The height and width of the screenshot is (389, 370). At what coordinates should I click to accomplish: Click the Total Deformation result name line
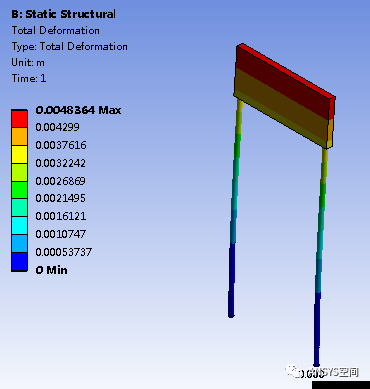click(x=56, y=30)
